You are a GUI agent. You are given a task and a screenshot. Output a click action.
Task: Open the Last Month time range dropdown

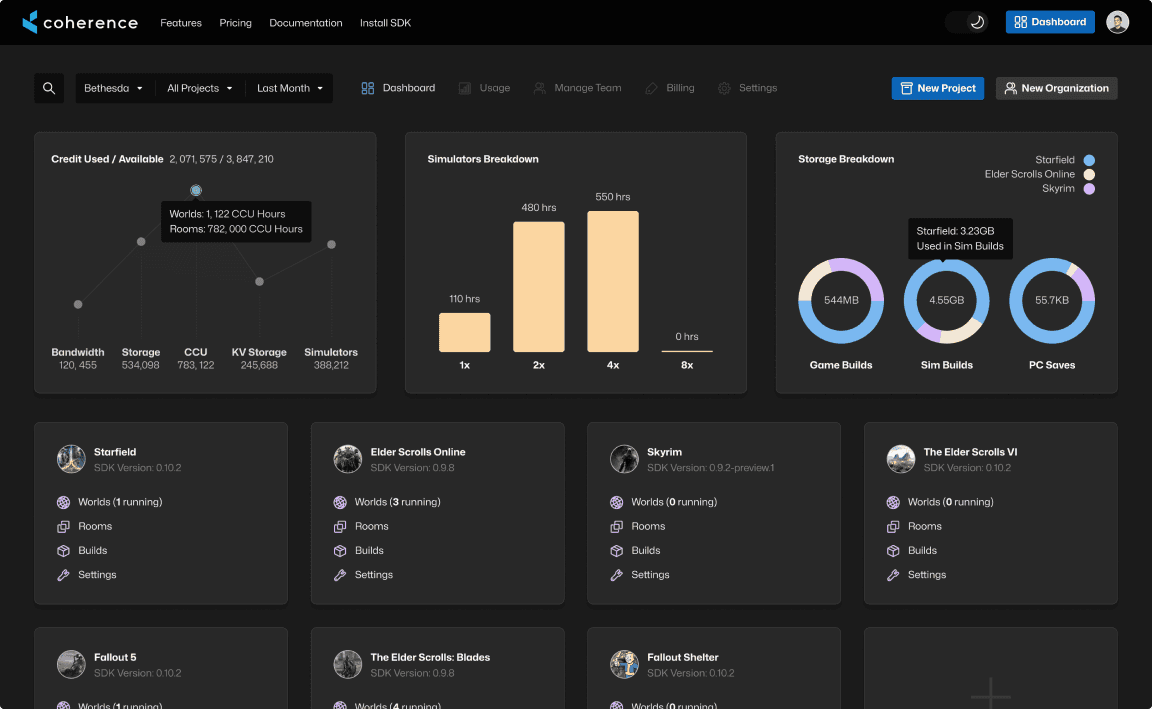[289, 88]
